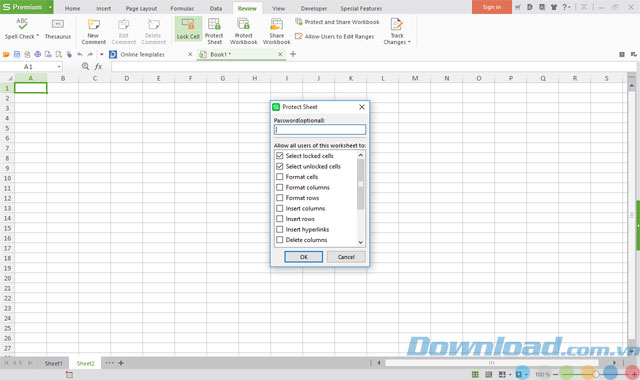Uncheck Select unlocked cells
The image size is (640, 380).
click(280, 166)
